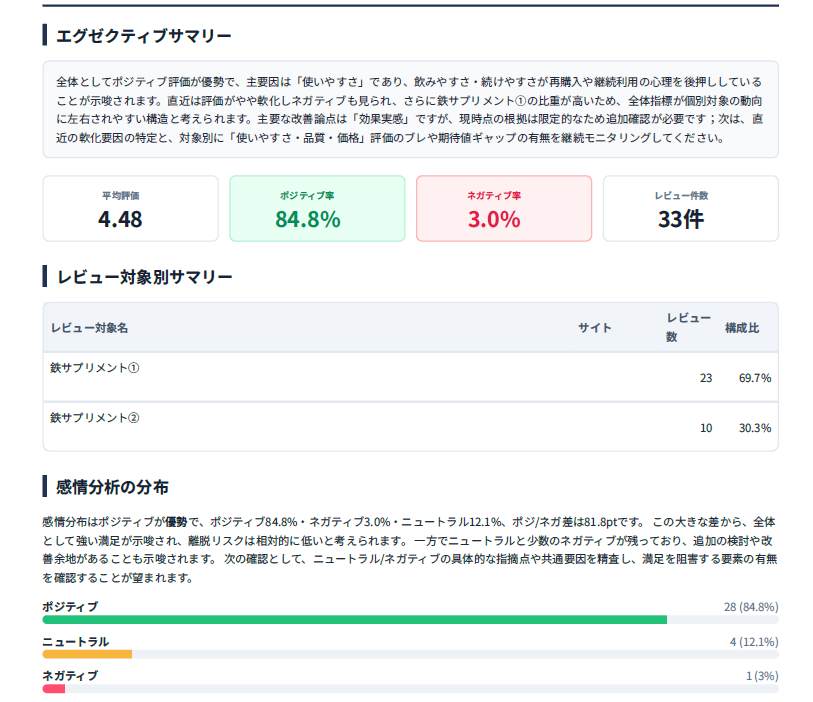Image resolution: width=813 pixels, height=702 pixels.
Task: Click the 30.3% ratio cell
Action: tap(755, 428)
